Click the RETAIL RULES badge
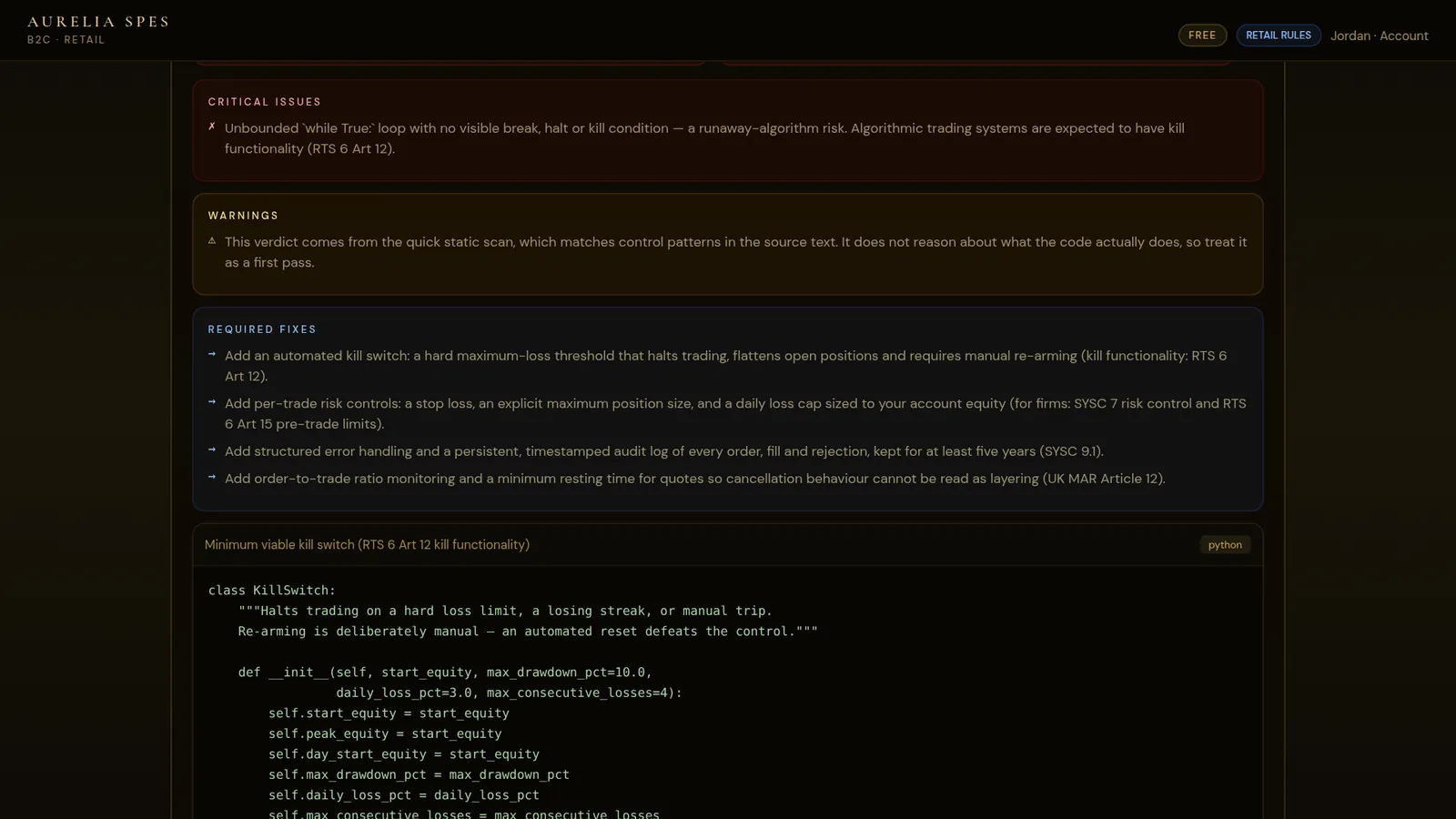 point(1278,35)
